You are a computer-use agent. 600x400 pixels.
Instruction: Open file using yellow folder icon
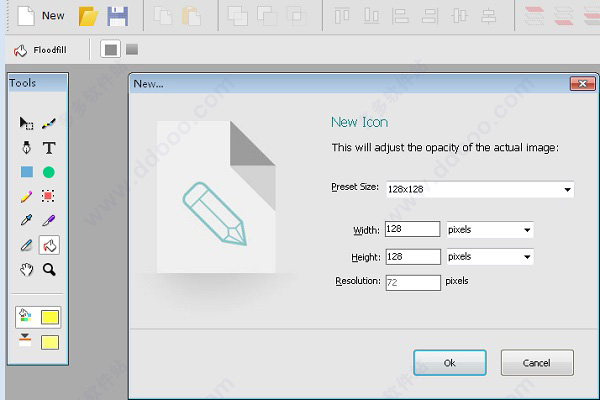88,16
